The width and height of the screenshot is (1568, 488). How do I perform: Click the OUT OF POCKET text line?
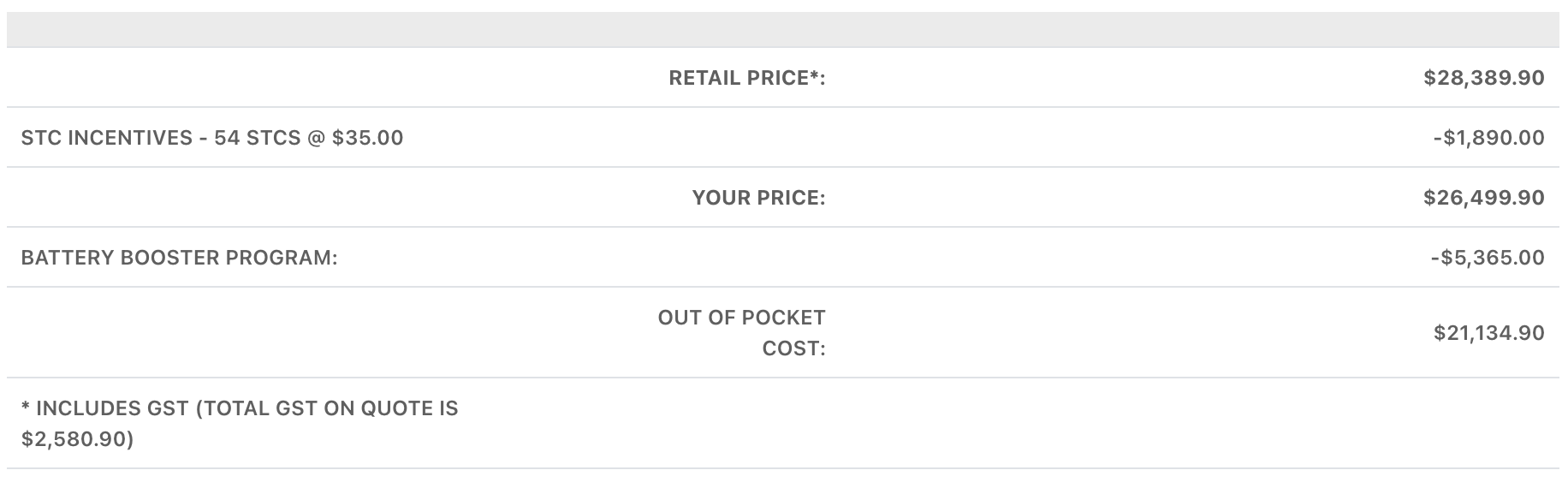coord(741,318)
